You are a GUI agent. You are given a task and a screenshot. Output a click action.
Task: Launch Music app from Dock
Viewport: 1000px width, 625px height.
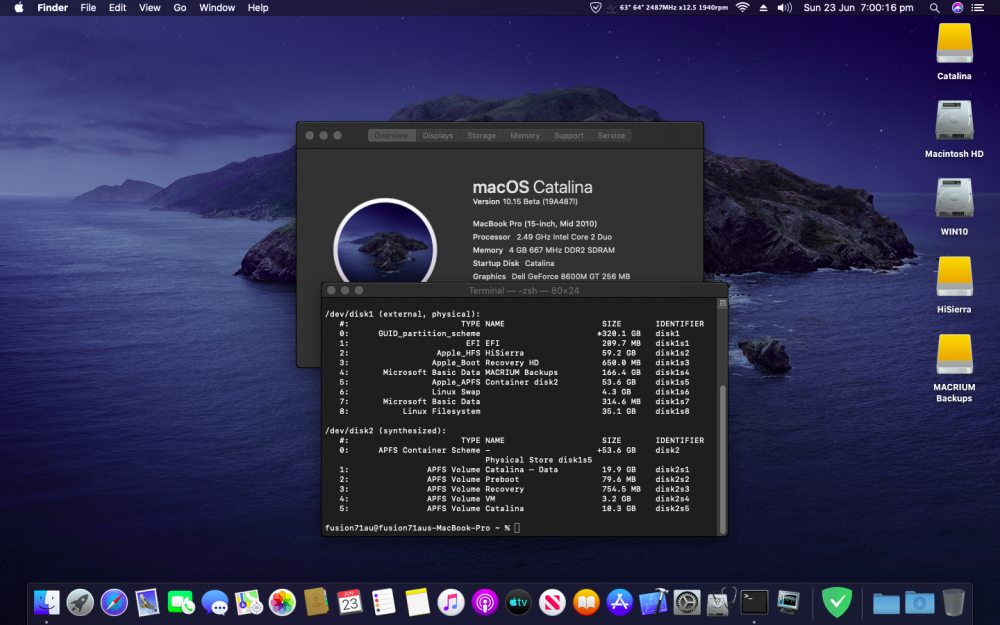[x=451, y=602]
